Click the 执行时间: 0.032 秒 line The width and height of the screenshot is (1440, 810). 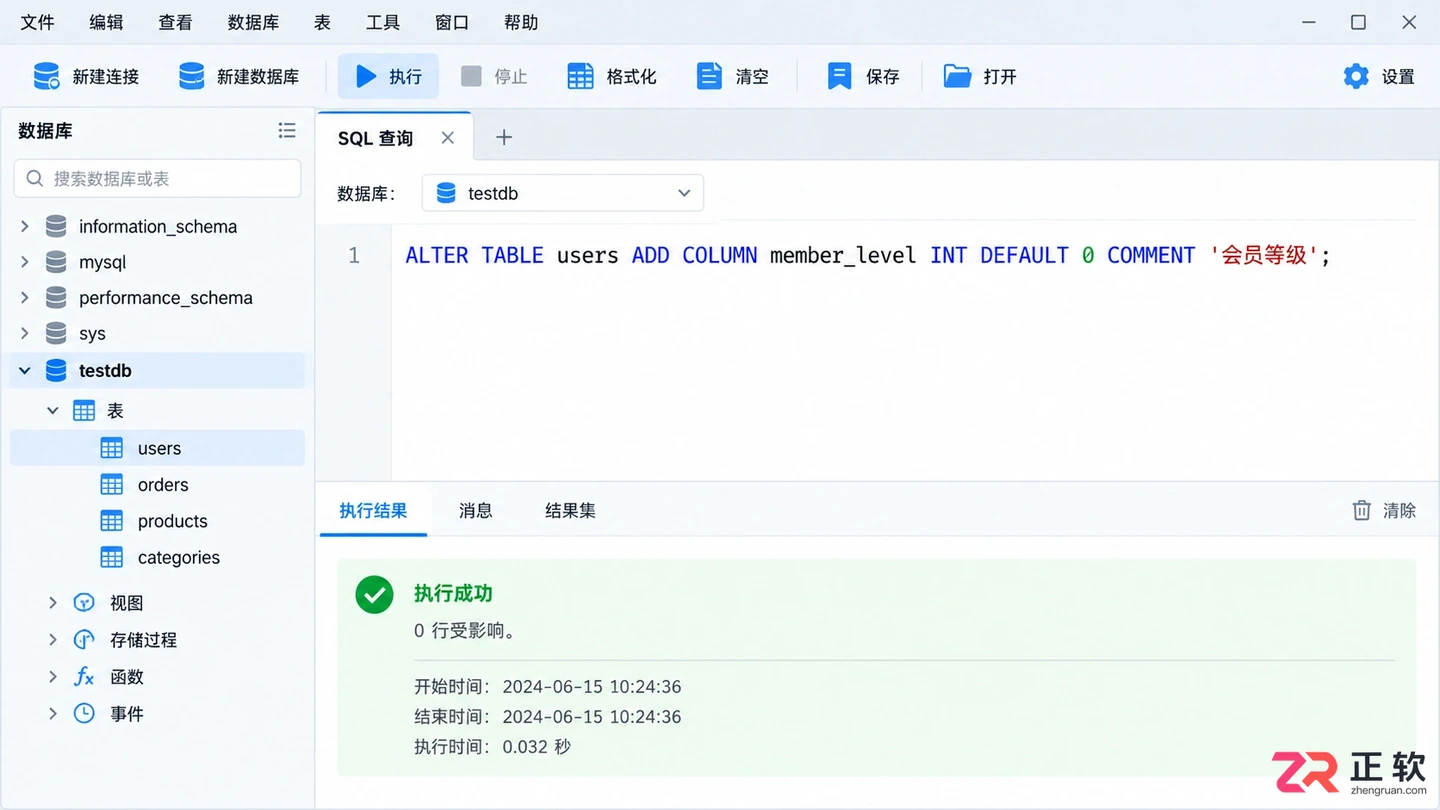(x=492, y=747)
